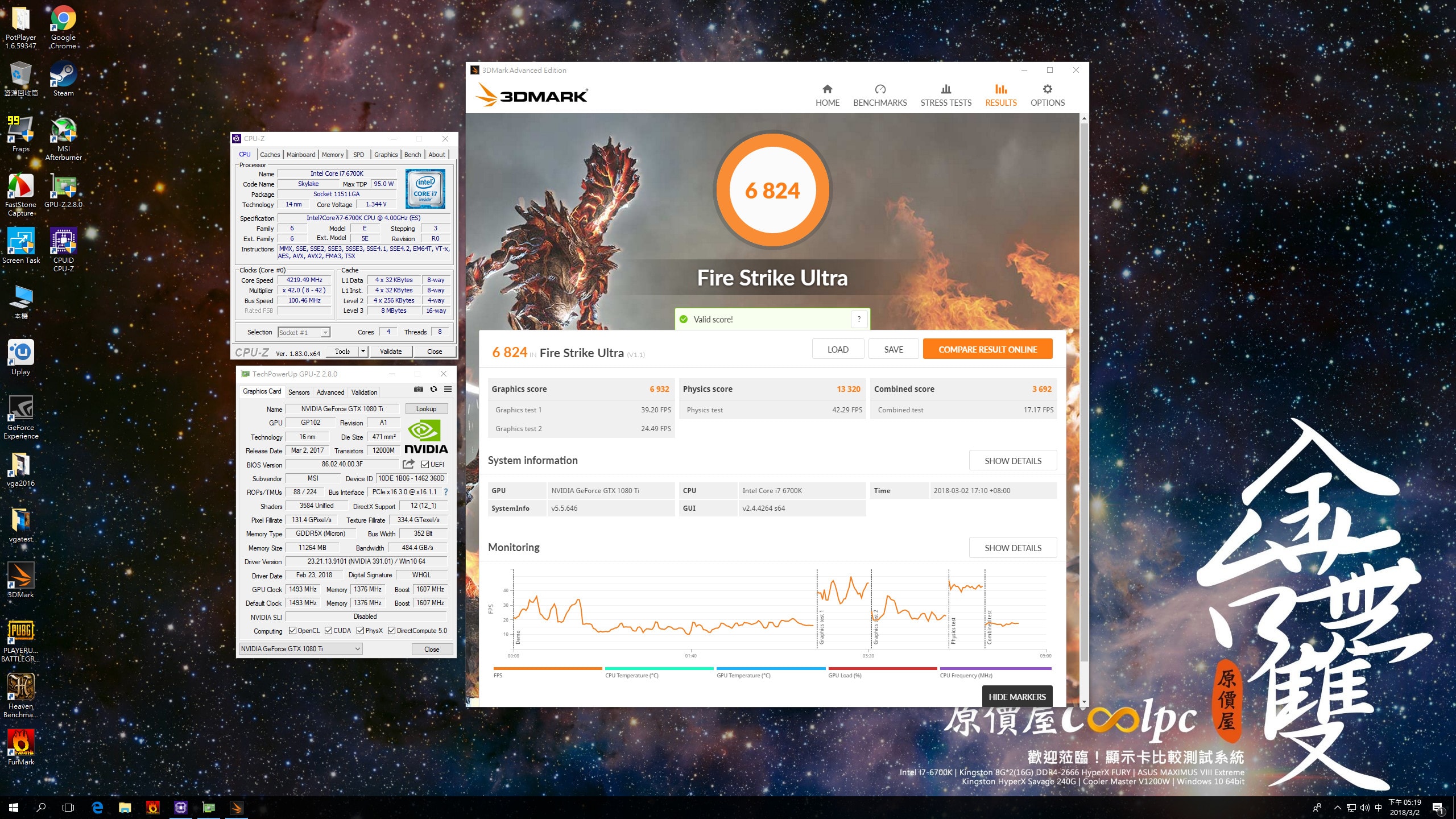Open PLAYERUNKNOWN'S BATTLEGROUNDS shortcut
Screen dimensions: 1456x819
20,640
